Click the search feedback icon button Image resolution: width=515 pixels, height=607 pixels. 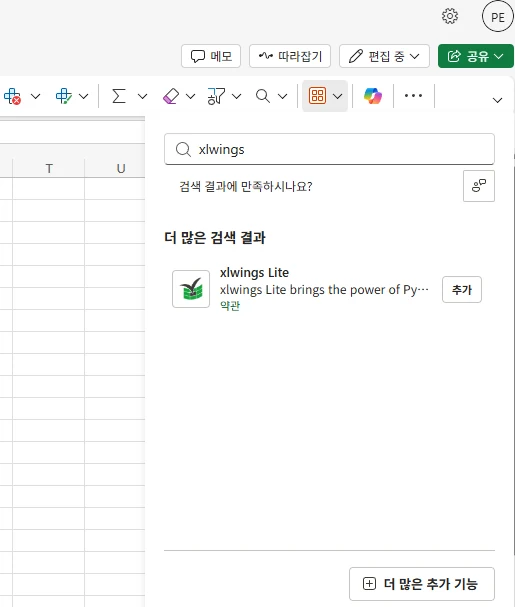tap(479, 186)
